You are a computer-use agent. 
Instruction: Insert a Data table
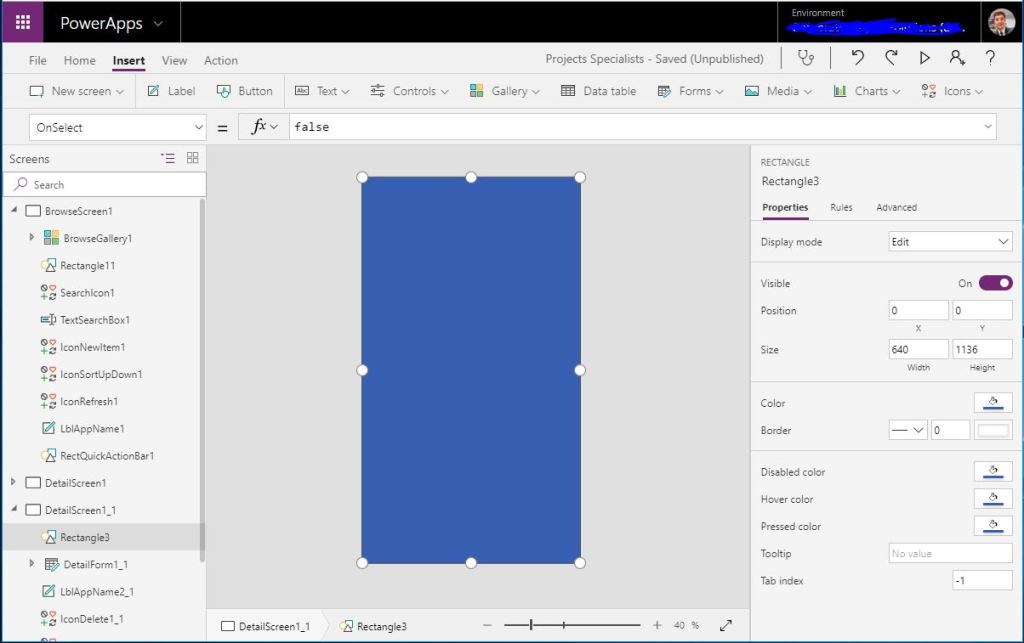click(598, 90)
